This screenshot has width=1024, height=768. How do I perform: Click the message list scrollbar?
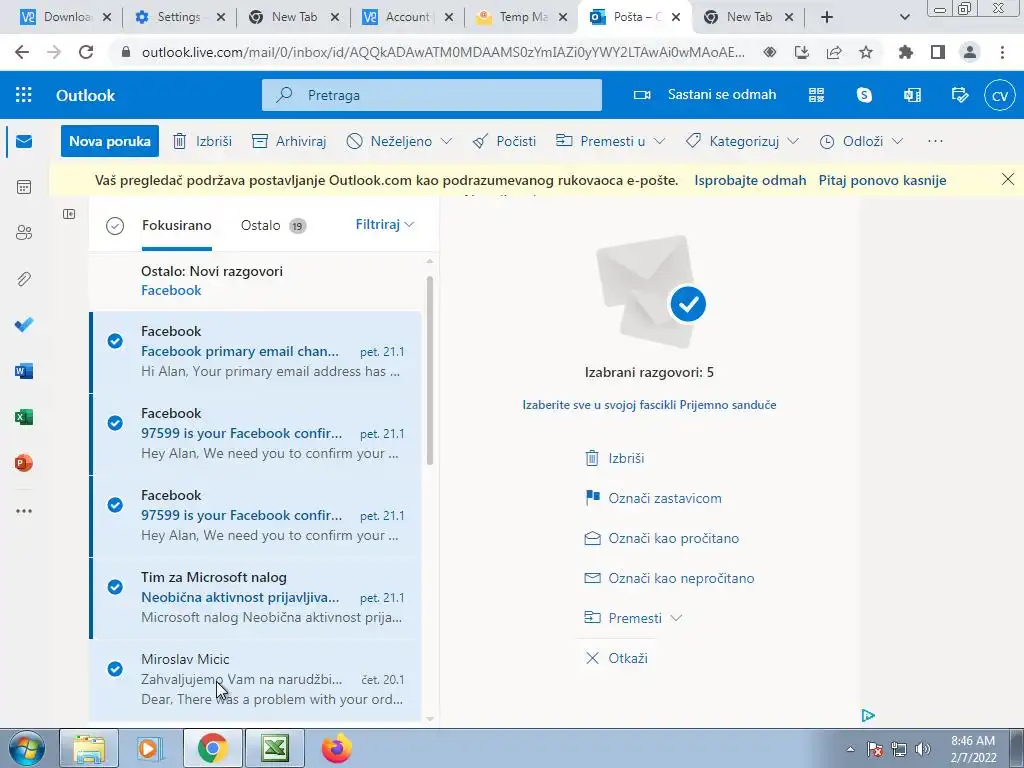click(x=430, y=370)
